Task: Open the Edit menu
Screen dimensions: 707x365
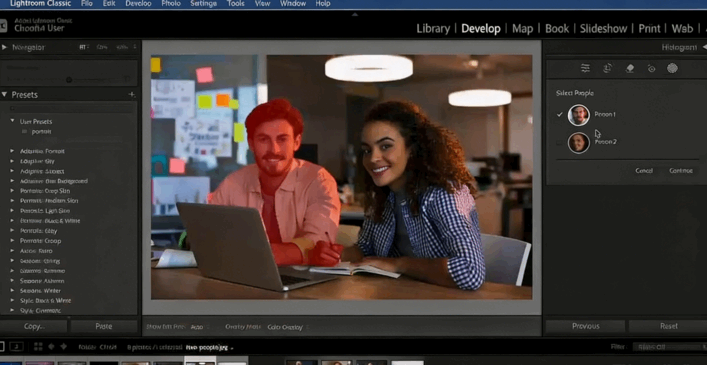Action: tap(109, 4)
